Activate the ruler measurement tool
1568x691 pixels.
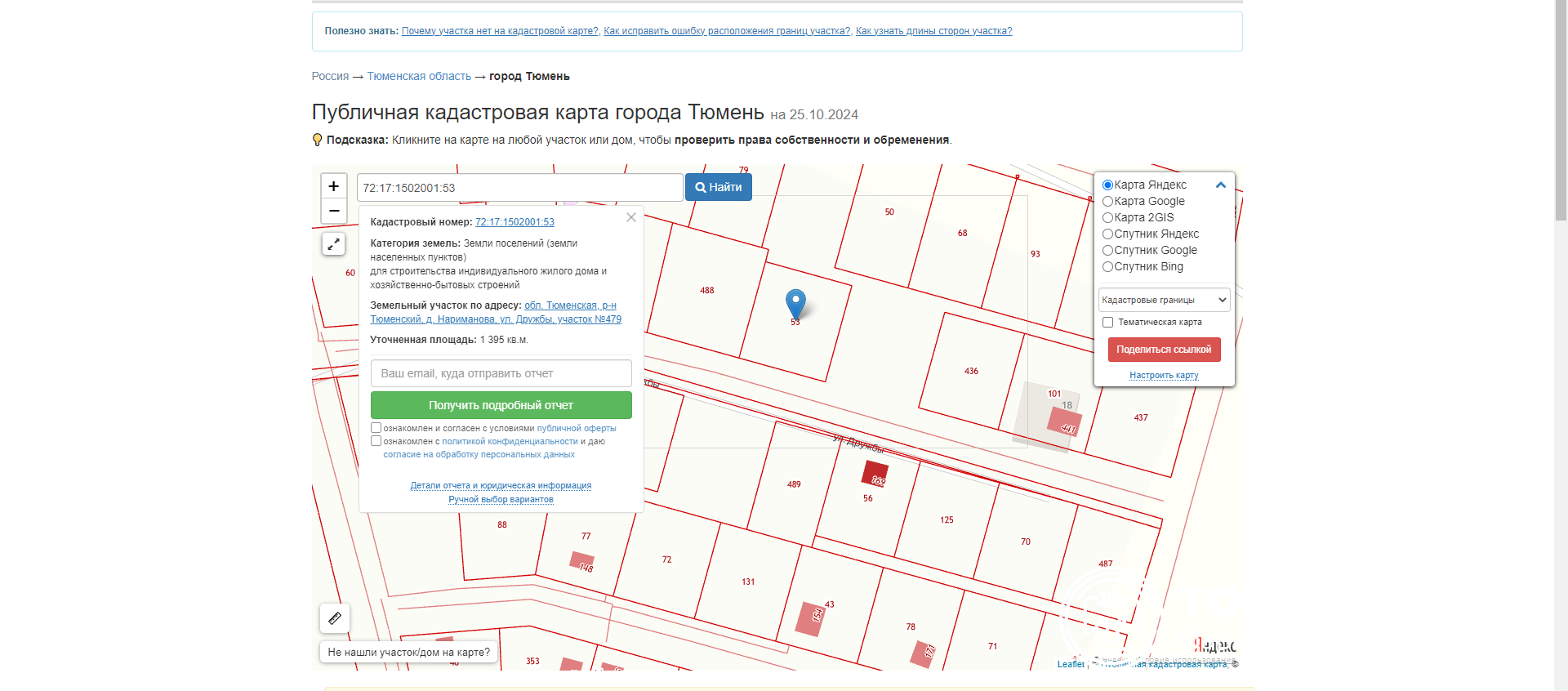click(x=335, y=618)
